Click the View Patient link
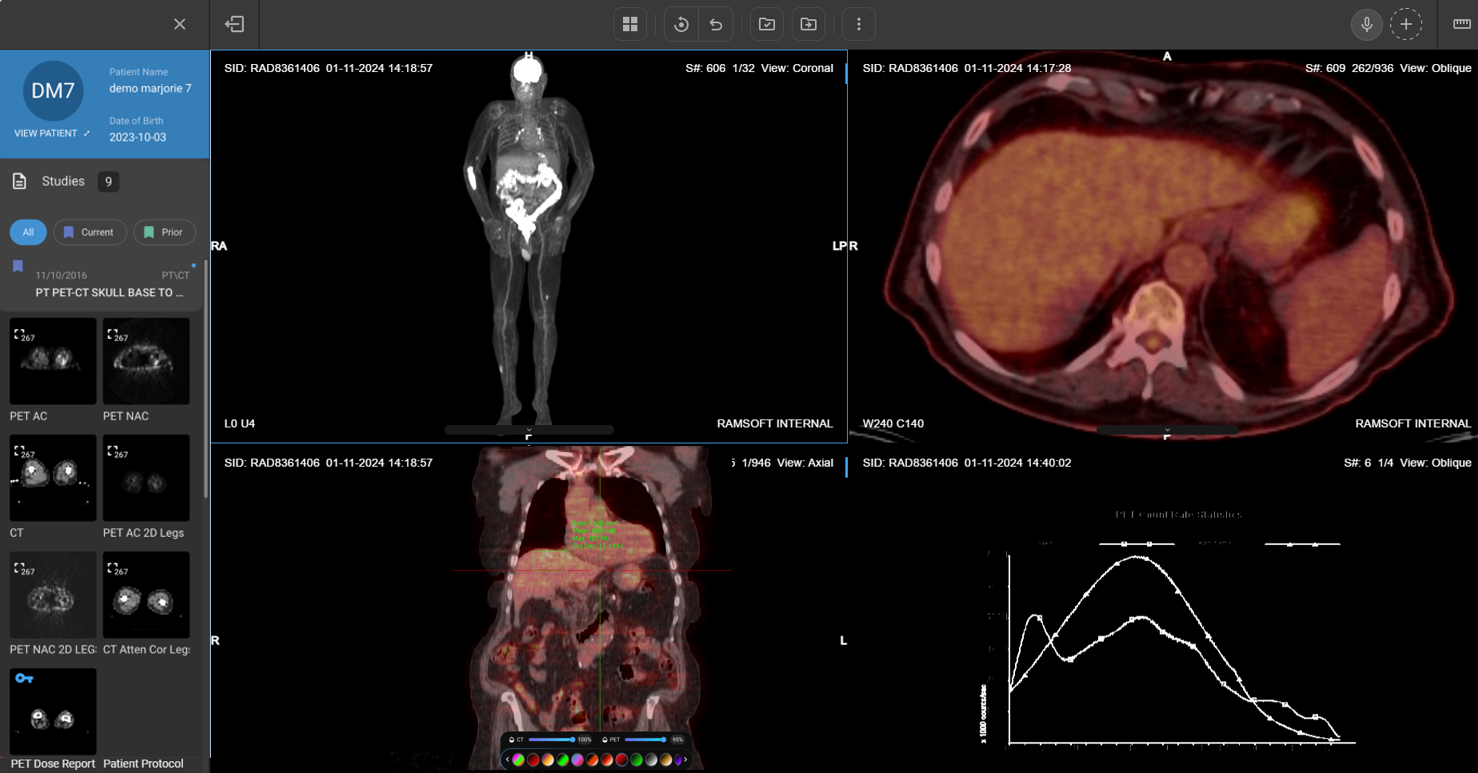Screen dimensions: 1478x773 point(52,133)
